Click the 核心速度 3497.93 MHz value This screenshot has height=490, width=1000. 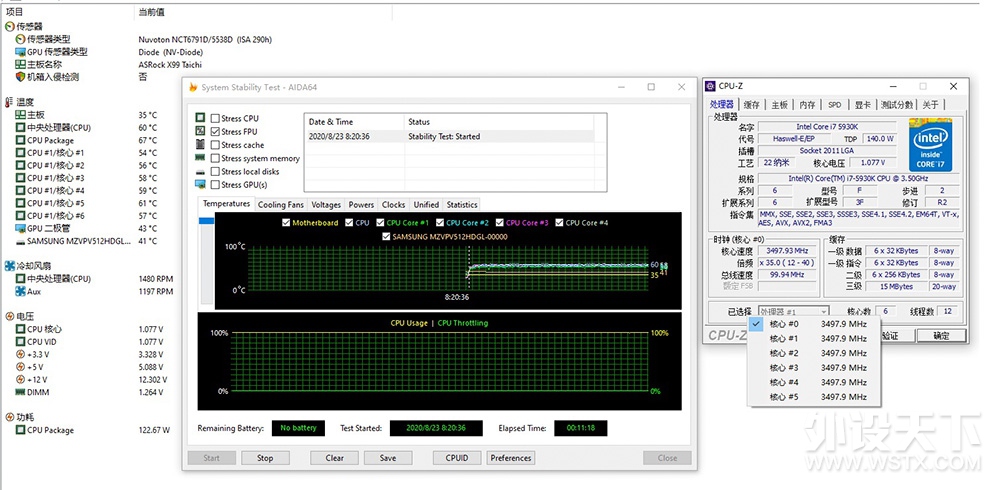pos(787,251)
